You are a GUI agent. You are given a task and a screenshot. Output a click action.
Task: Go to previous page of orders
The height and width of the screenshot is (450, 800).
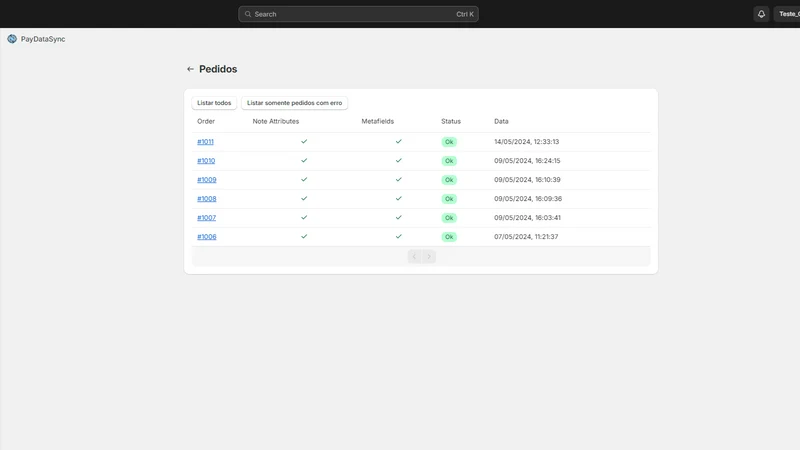coord(414,256)
